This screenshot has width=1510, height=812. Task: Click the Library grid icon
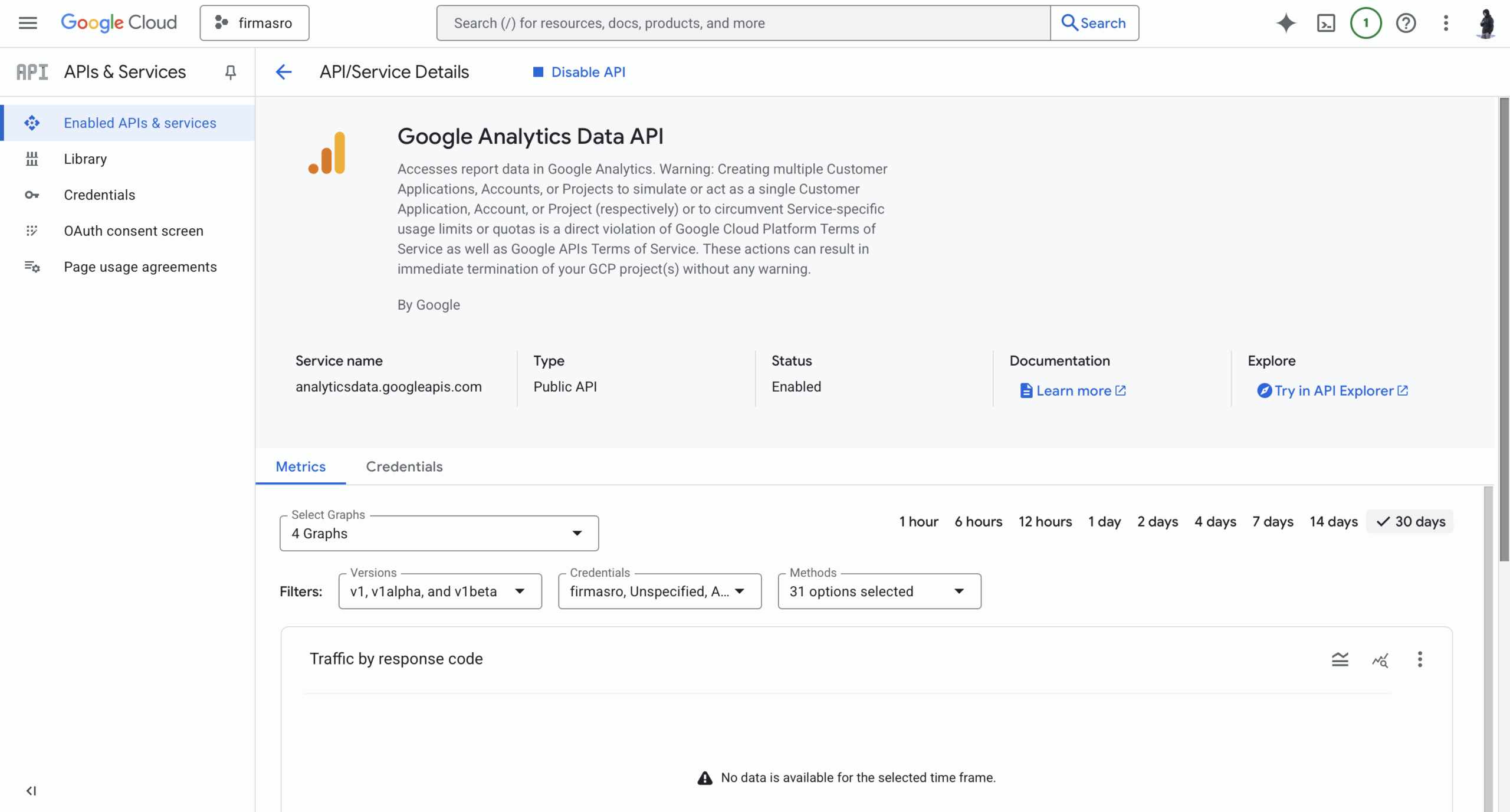32,159
